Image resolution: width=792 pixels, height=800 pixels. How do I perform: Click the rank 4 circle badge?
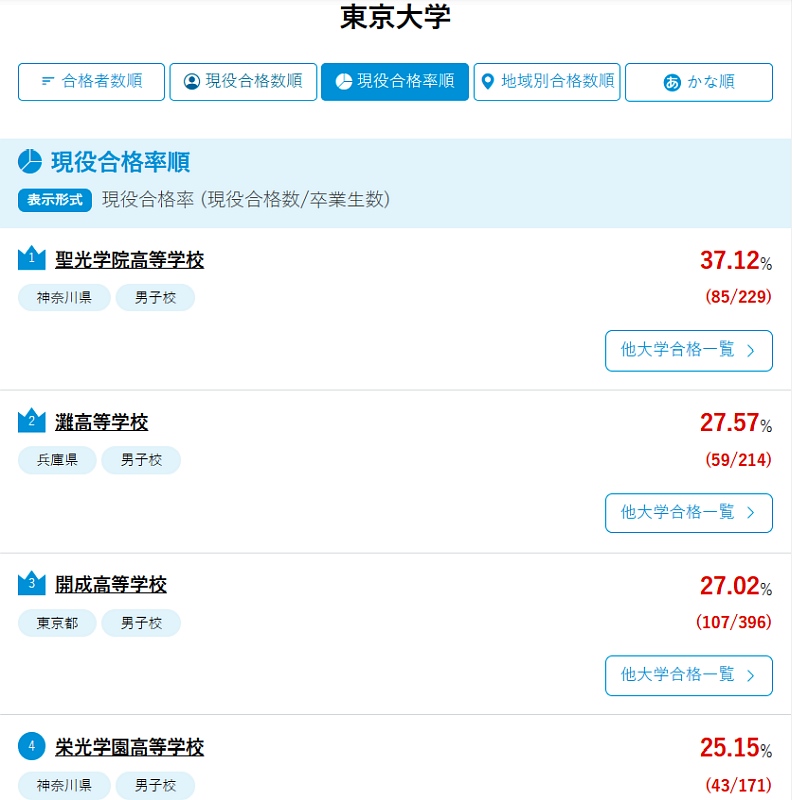point(32,746)
